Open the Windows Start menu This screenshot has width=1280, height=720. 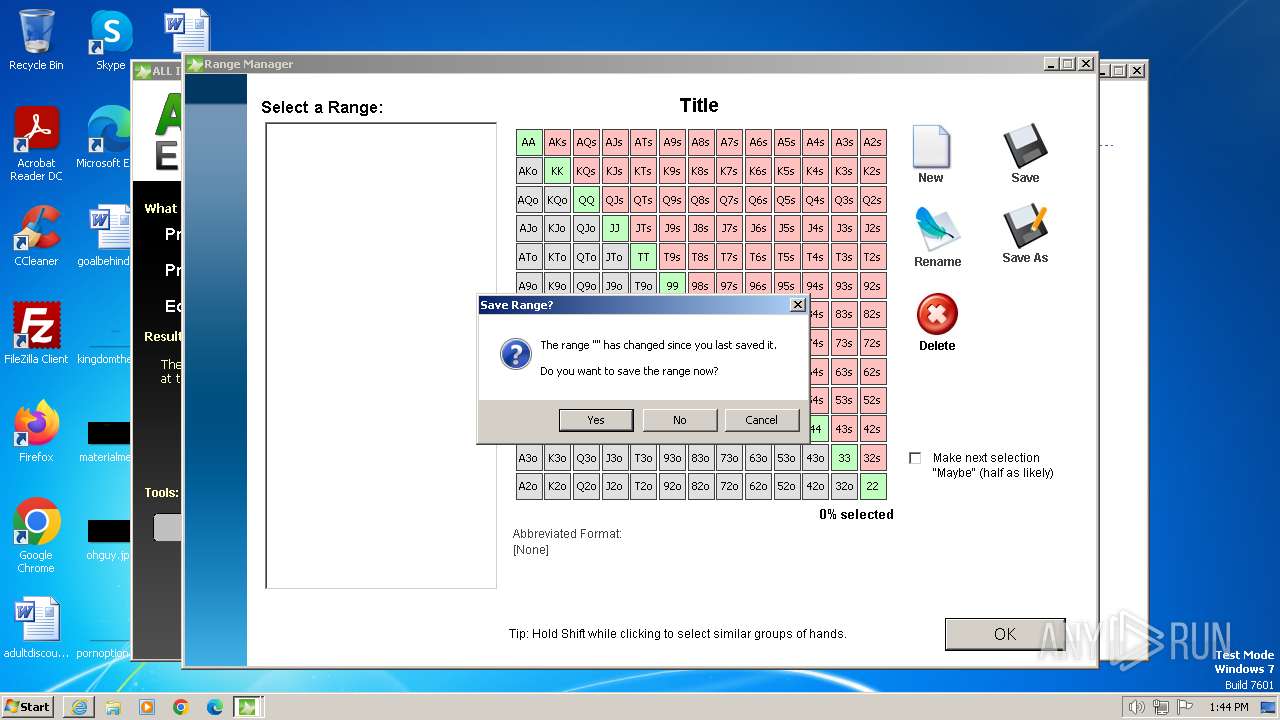point(28,706)
